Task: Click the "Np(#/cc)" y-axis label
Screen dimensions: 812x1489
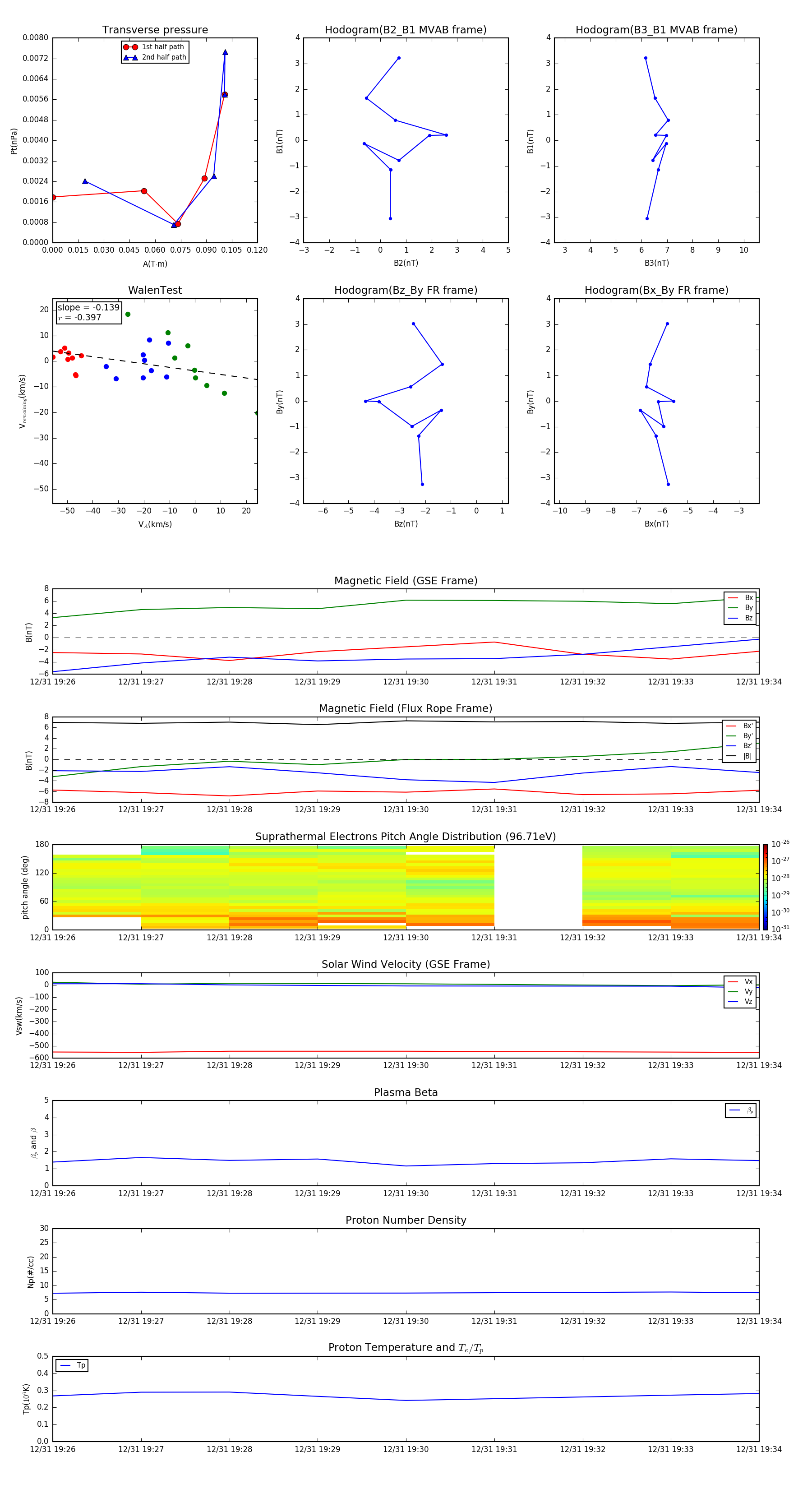Action: (31, 1272)
